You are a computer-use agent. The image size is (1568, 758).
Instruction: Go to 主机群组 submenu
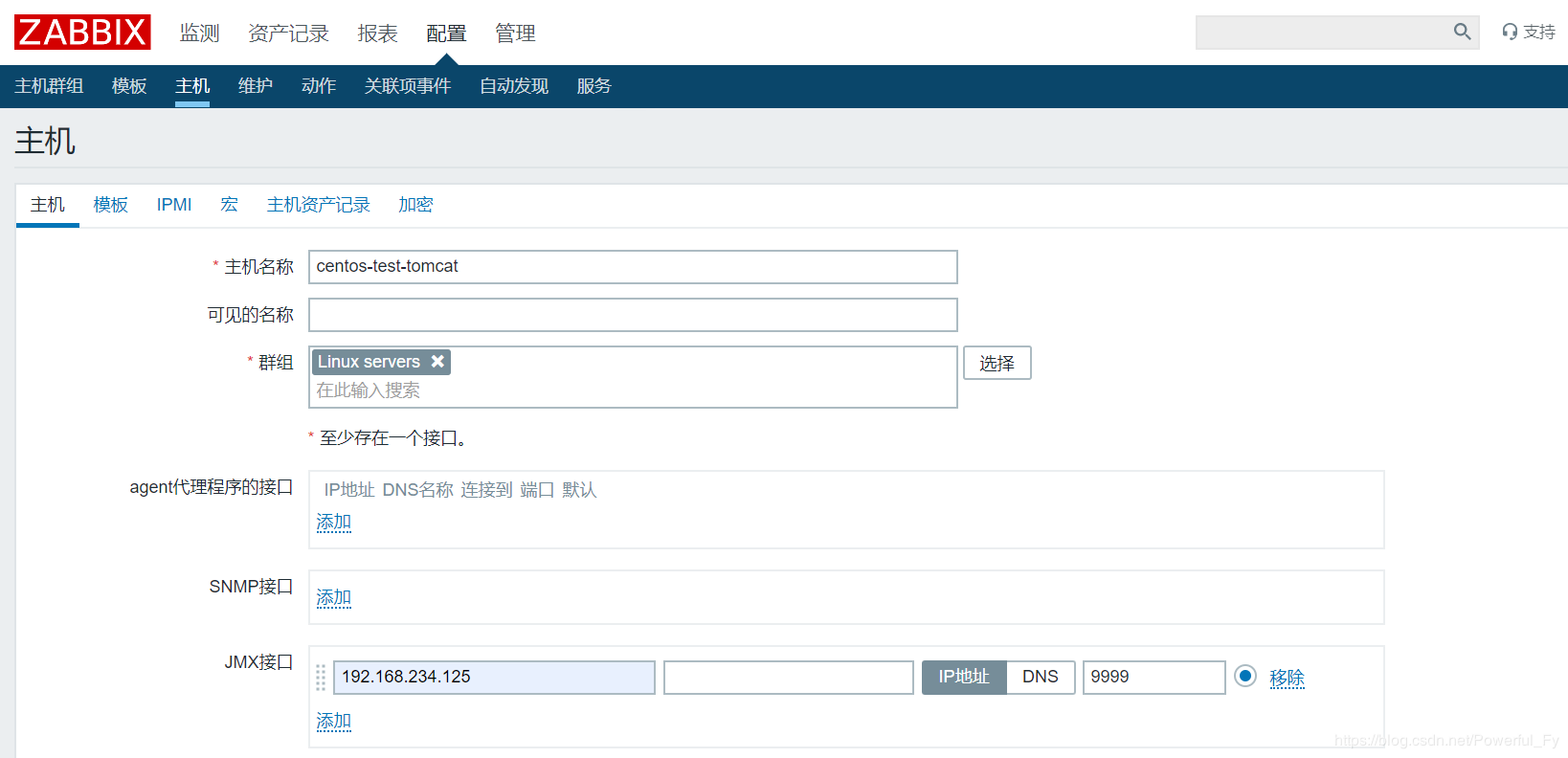click(49, 86)
